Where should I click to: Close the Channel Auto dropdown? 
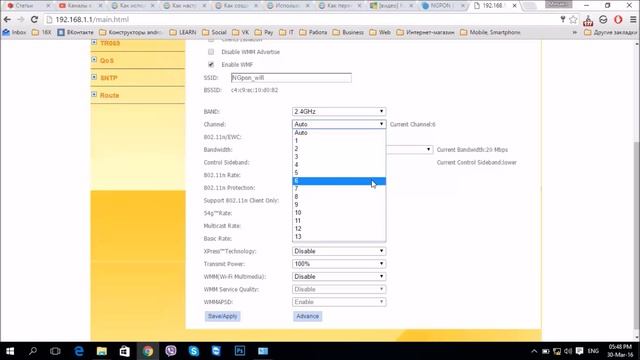click(339, 124)
